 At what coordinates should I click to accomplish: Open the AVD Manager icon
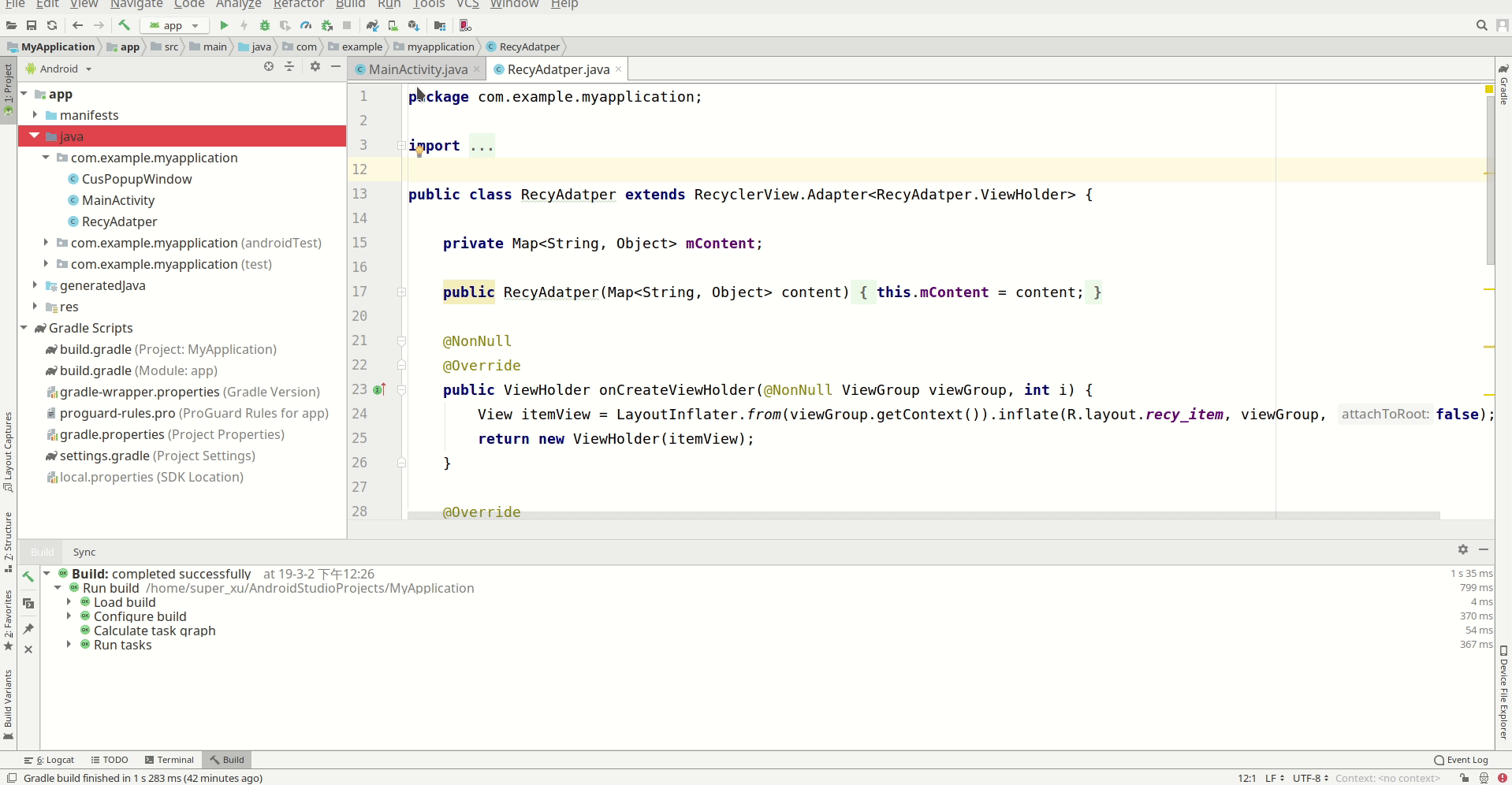click(x=393, y=25)
